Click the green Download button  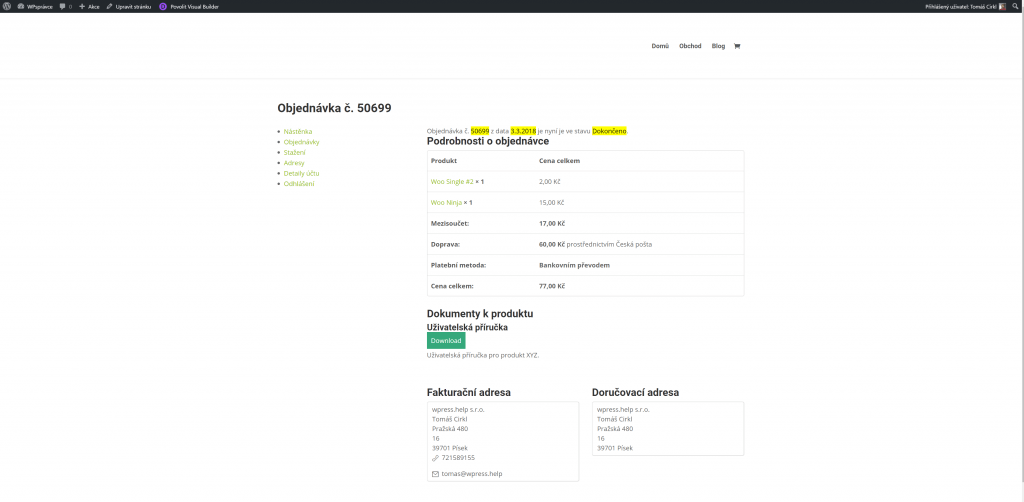point(446,341)
